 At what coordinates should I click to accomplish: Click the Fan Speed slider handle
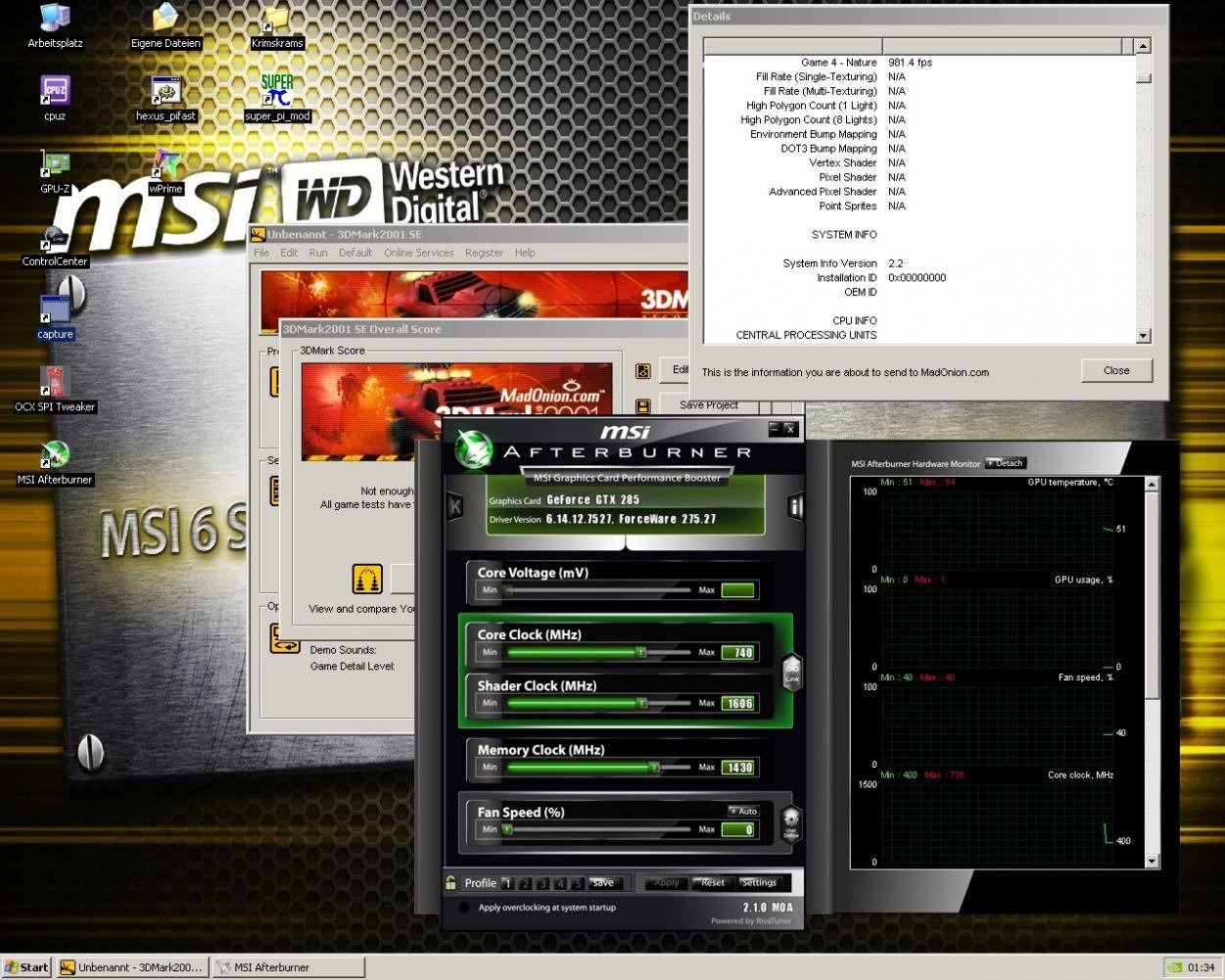(507, 829)
